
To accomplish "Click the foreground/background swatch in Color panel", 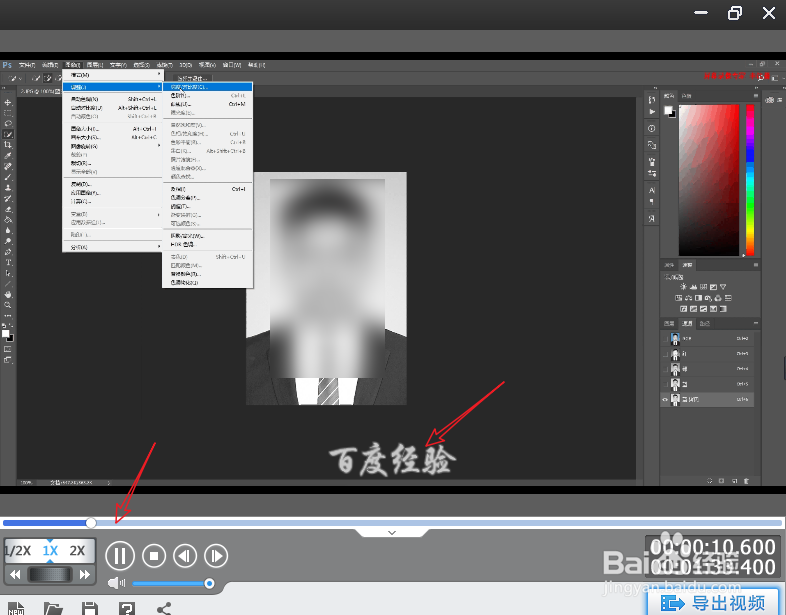I will coord(670,112).
